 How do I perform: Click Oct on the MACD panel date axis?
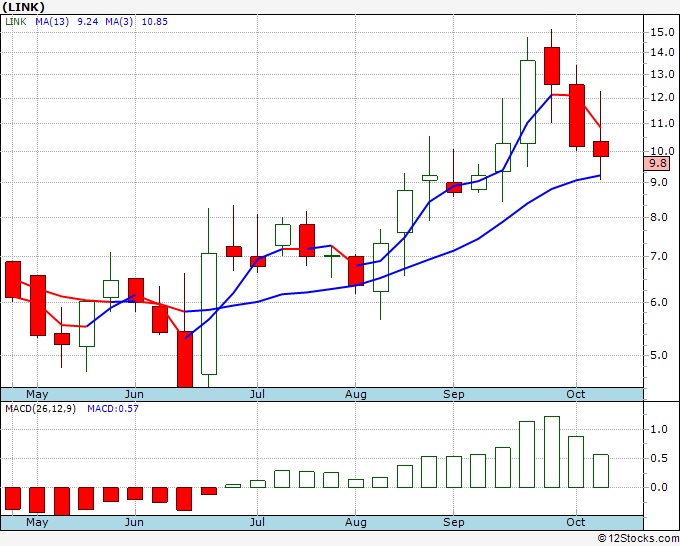pyautogui.click(x=576, y=523)
